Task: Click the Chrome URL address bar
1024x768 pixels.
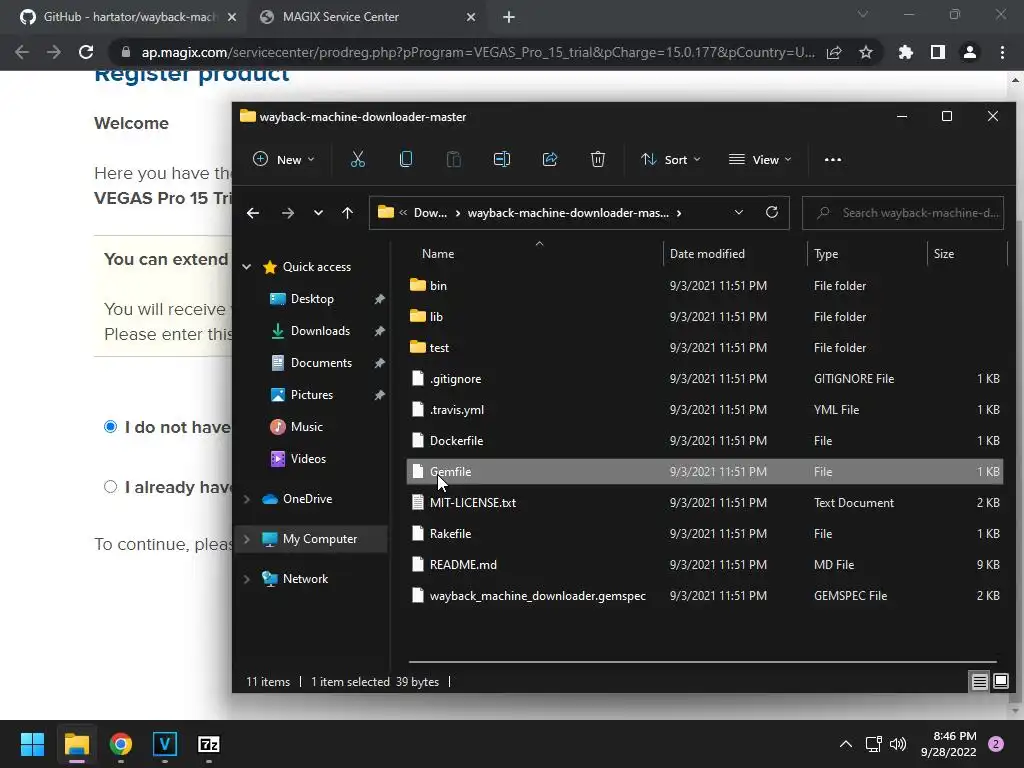Action: tap(477, 52)
